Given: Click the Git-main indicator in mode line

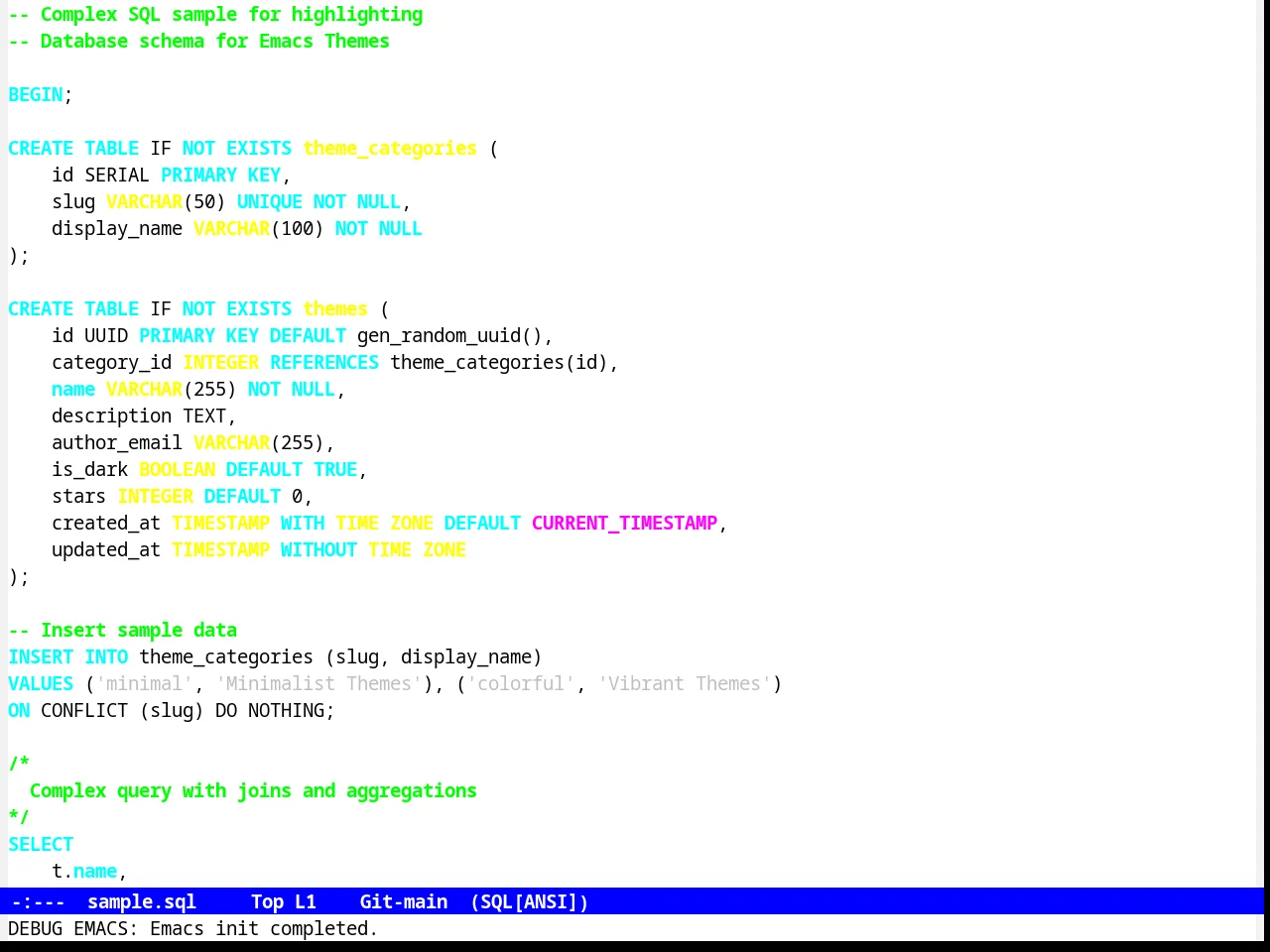Looking at the screenshot, I should pos(404,901).
